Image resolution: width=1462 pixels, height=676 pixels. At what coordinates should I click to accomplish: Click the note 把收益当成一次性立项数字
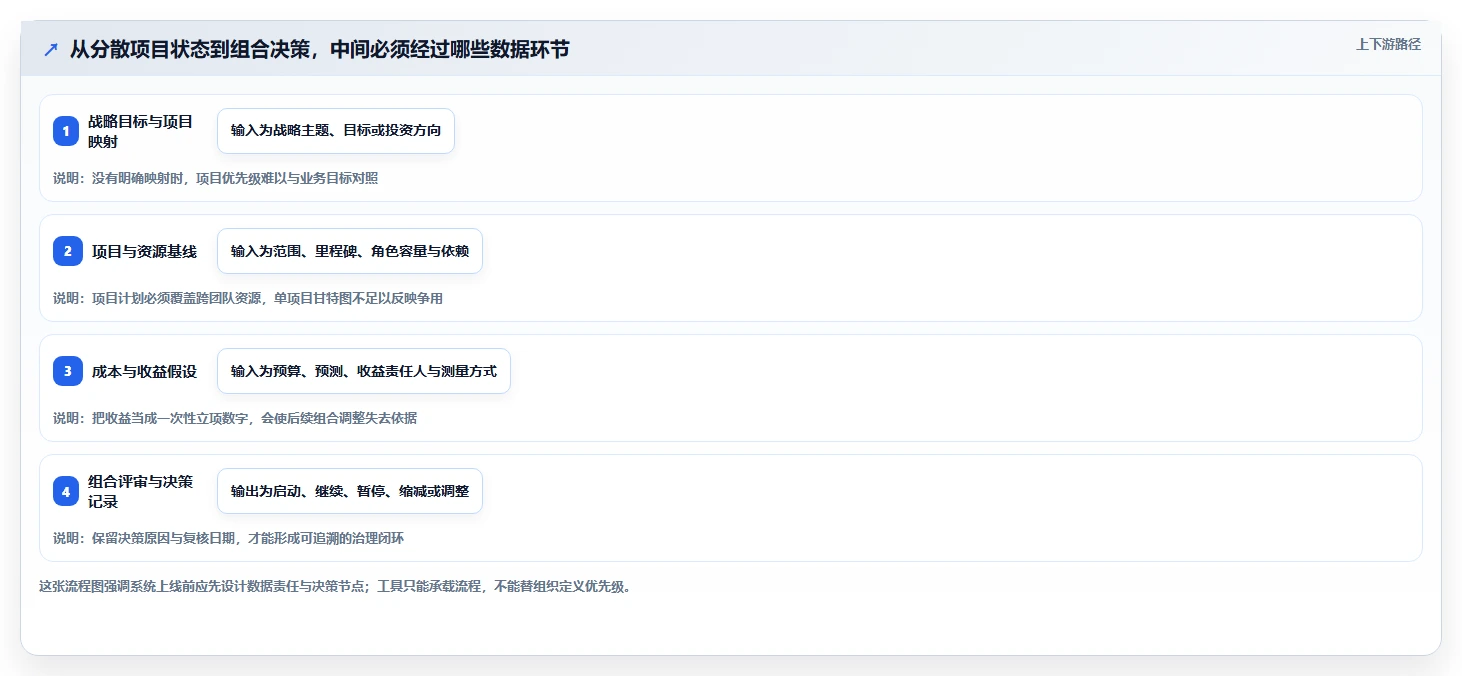235,418
